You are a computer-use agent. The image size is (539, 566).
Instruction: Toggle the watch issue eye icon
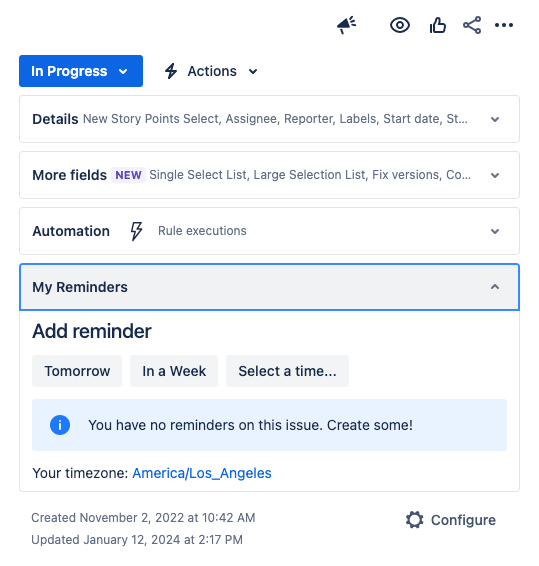pyautogui.click(x=400, y=25)
